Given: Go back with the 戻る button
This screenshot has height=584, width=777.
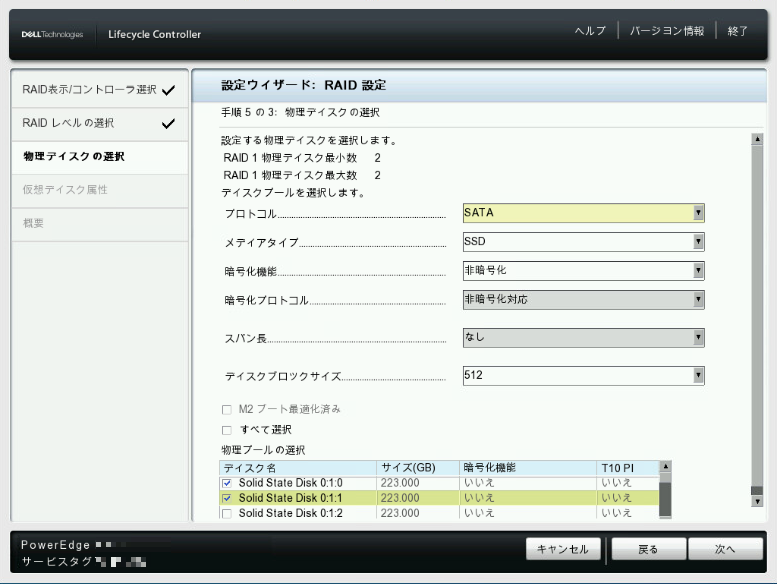Looking at the screenshot, I should pos(648,549).
